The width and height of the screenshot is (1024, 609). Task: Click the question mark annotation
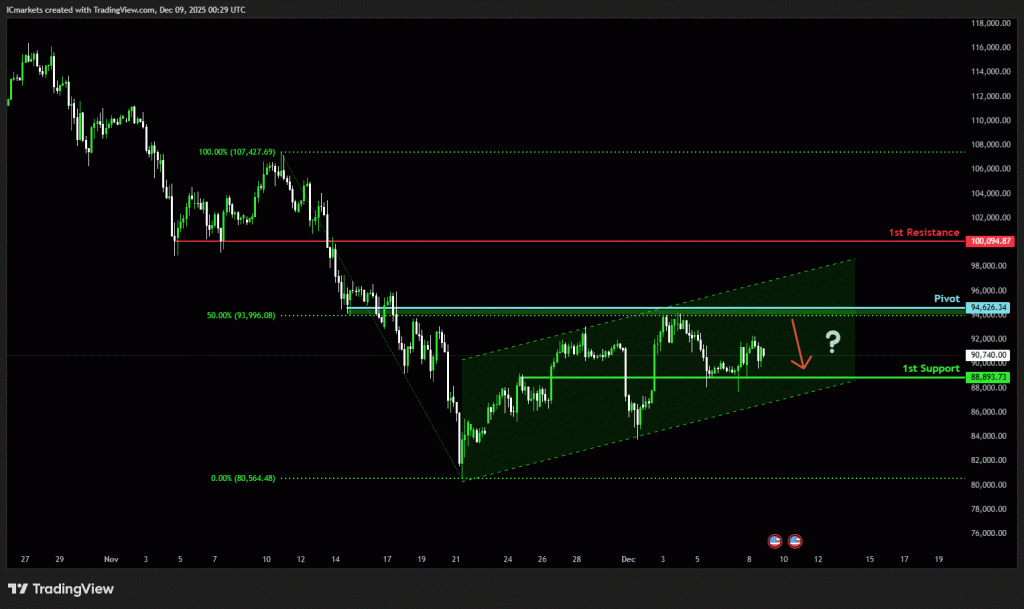[x=832, y=343]
